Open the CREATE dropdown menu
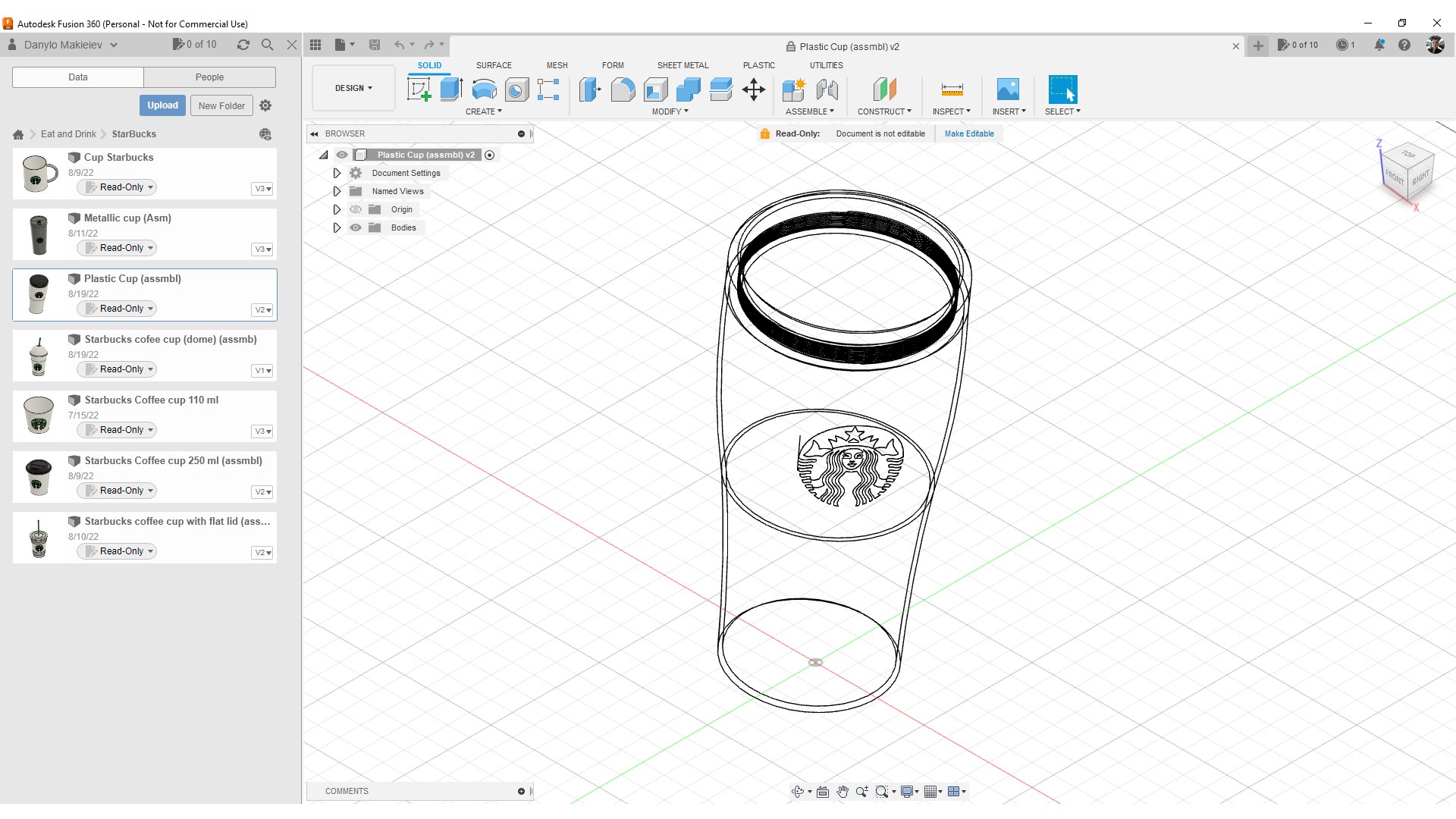The height and width of the screenshot is (819, 1456). click(x=484, y=111)
